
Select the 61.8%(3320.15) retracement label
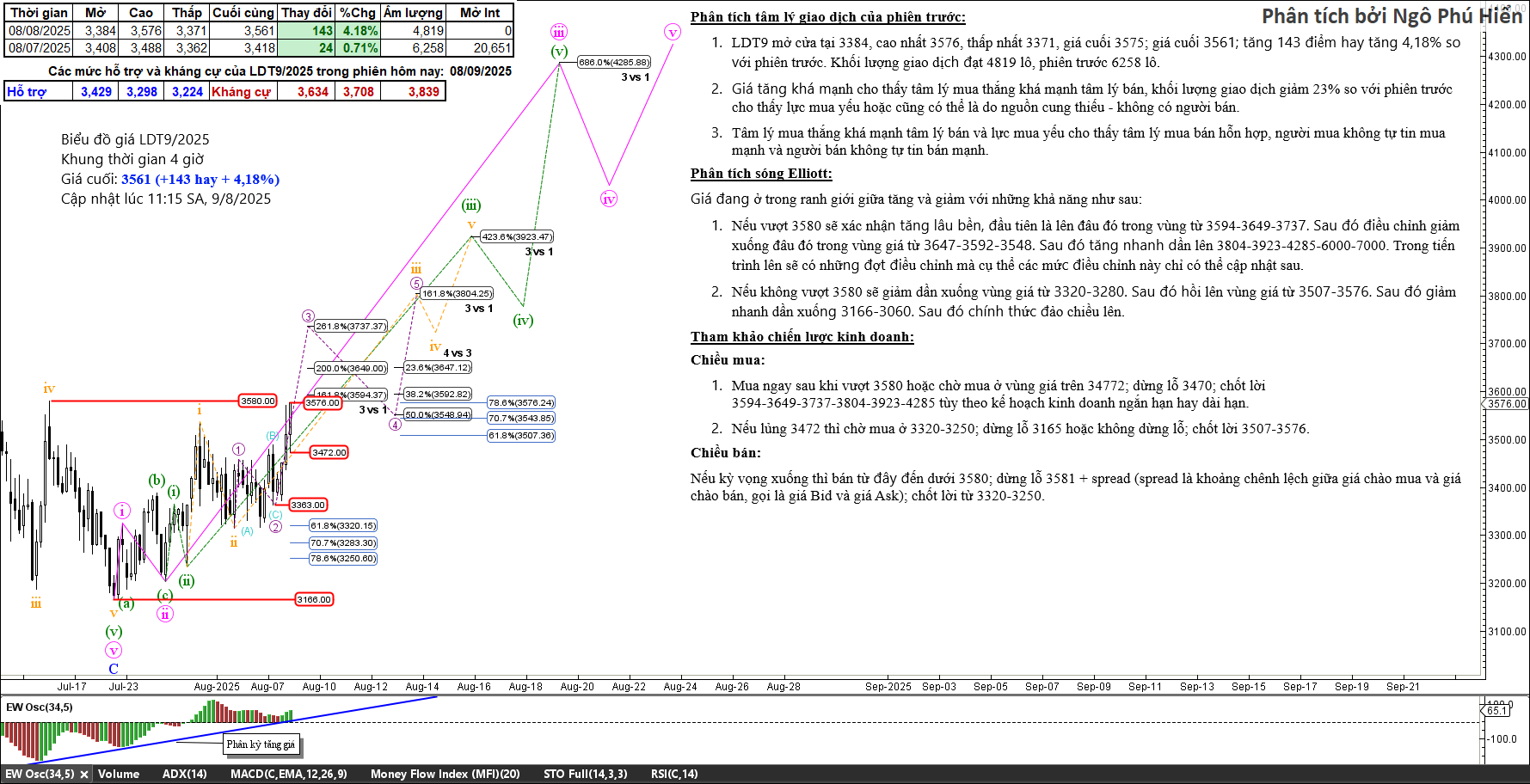click(343, 525)
